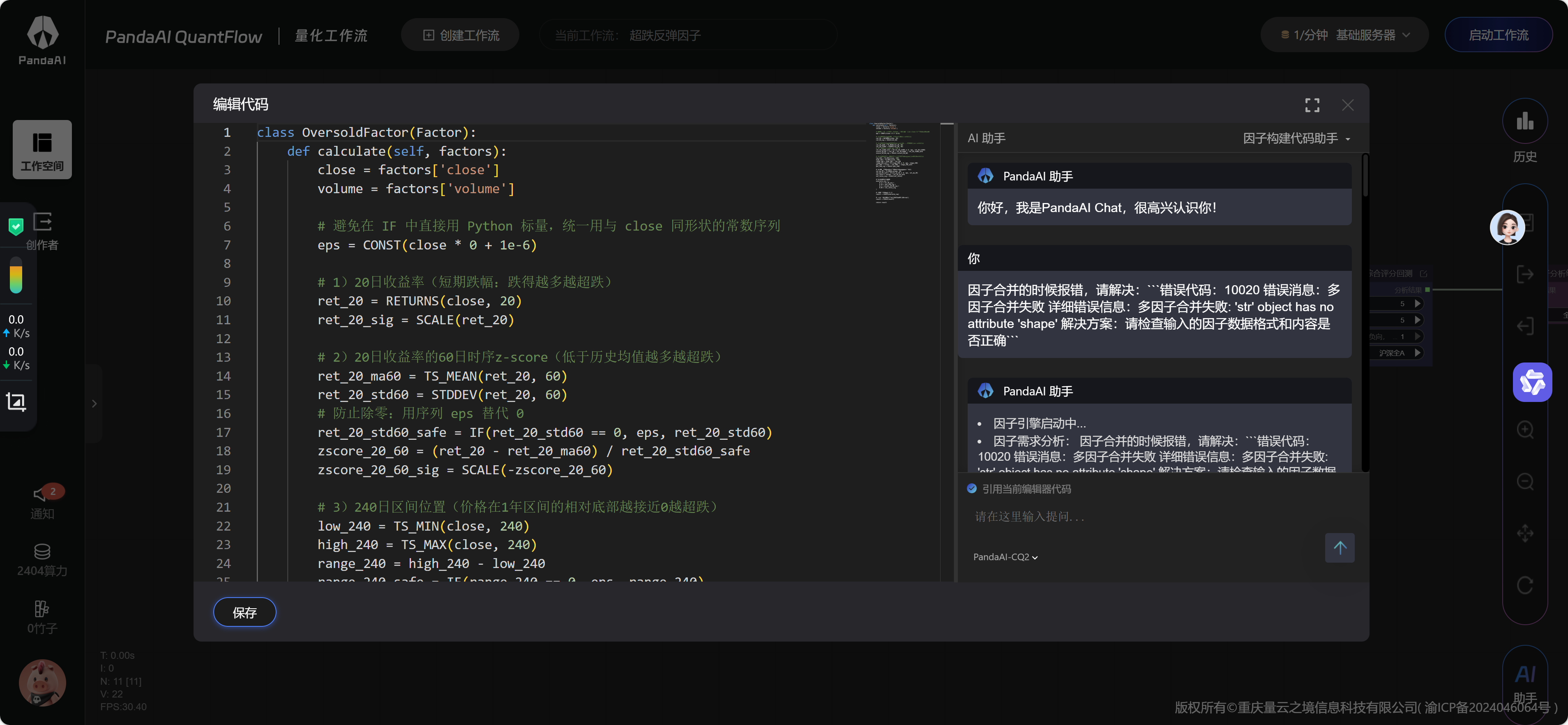Open the 工作空间 workspace panel

click(x=42, y=149)
